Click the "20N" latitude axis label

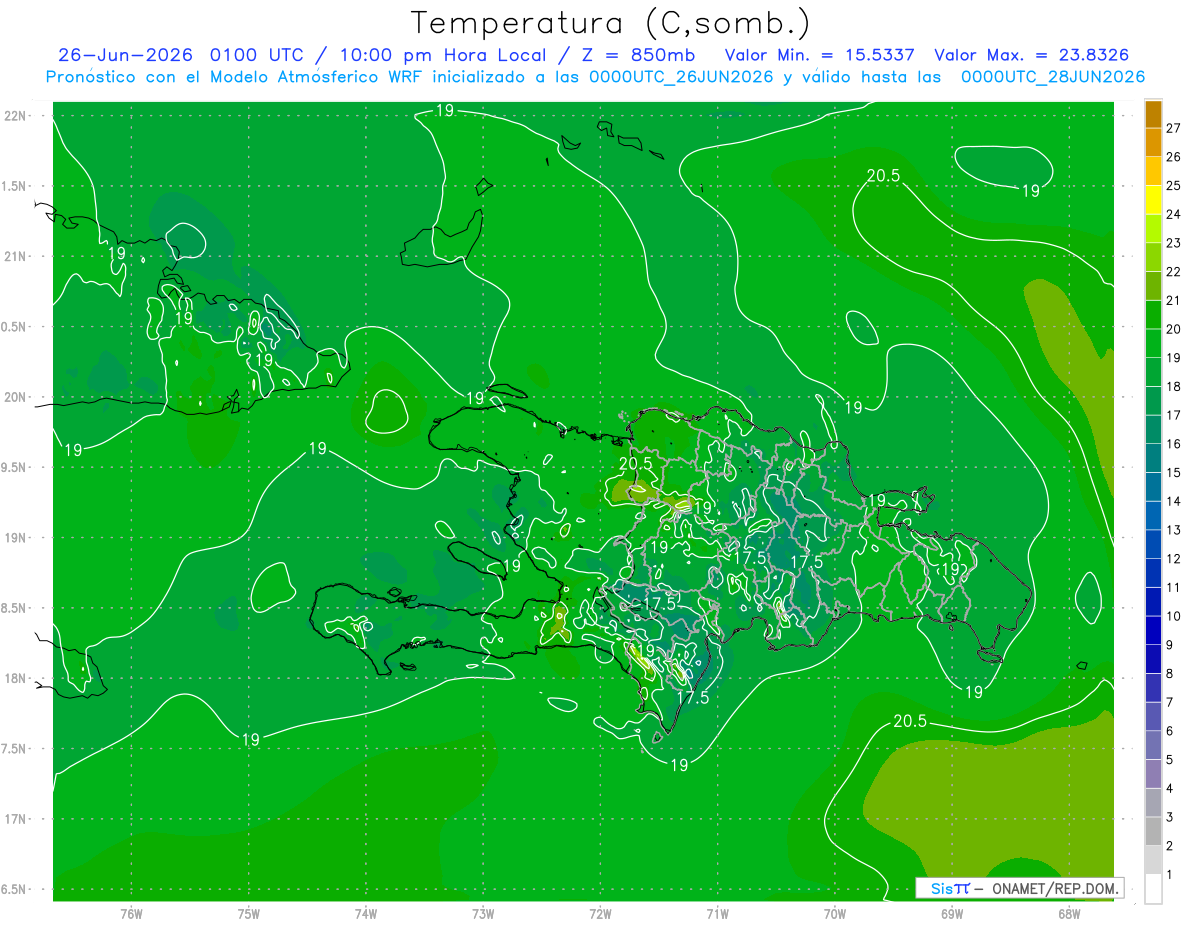click(x=15, y=397)
